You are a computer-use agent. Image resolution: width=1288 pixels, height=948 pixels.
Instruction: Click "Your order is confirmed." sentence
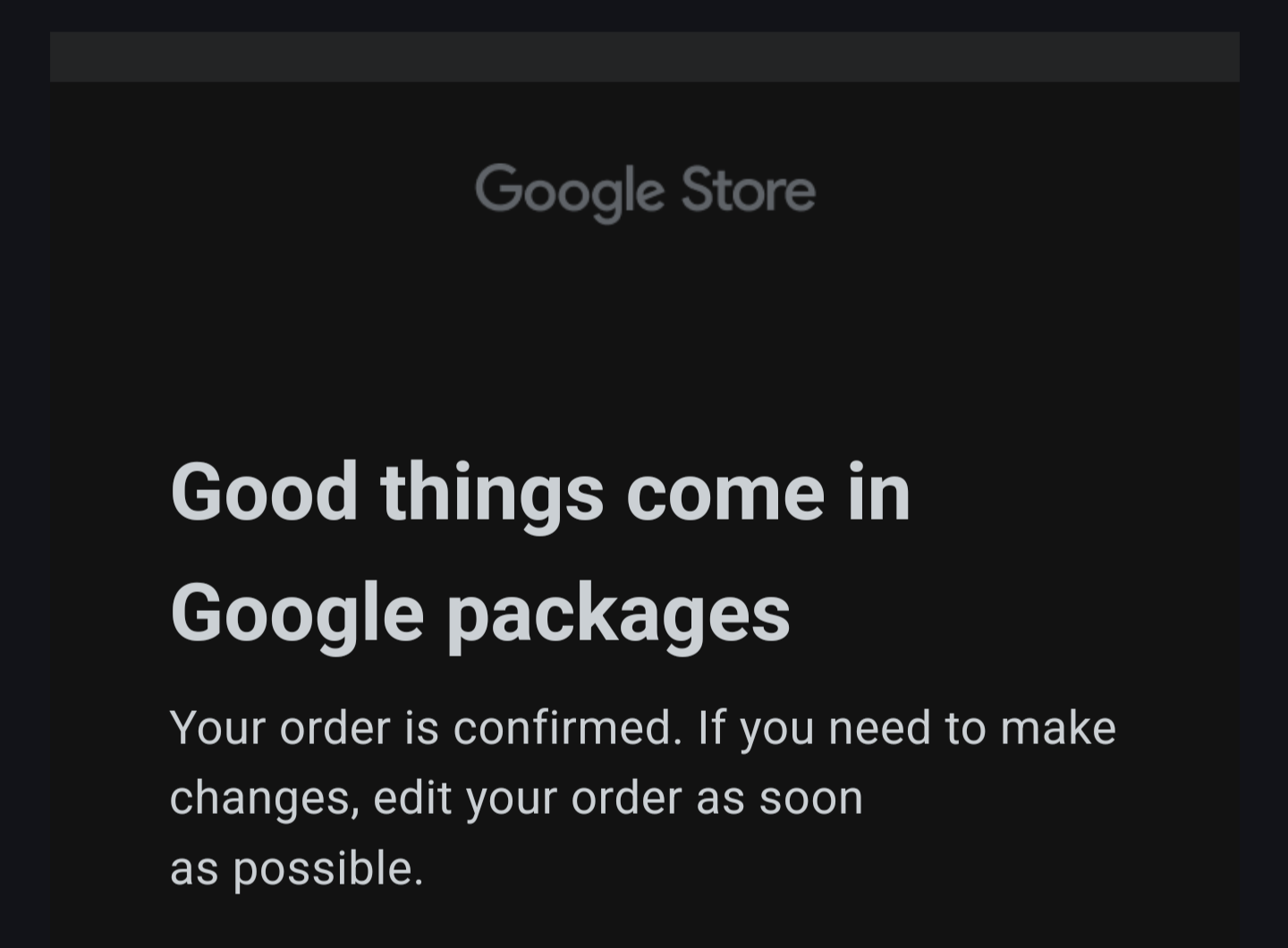(426, 727)
